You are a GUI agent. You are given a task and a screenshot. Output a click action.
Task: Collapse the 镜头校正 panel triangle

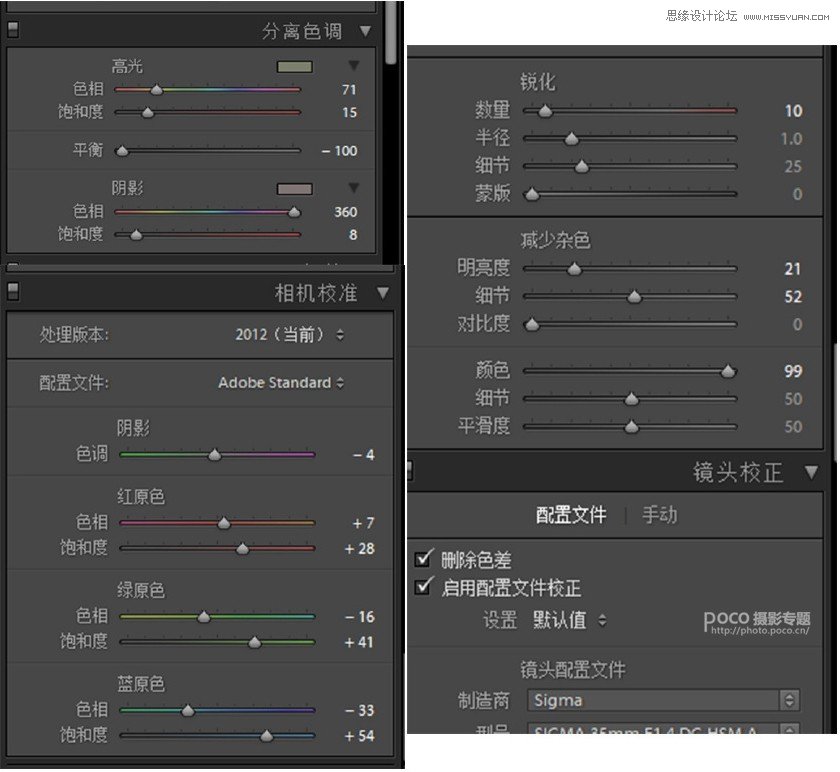(811, 472)
